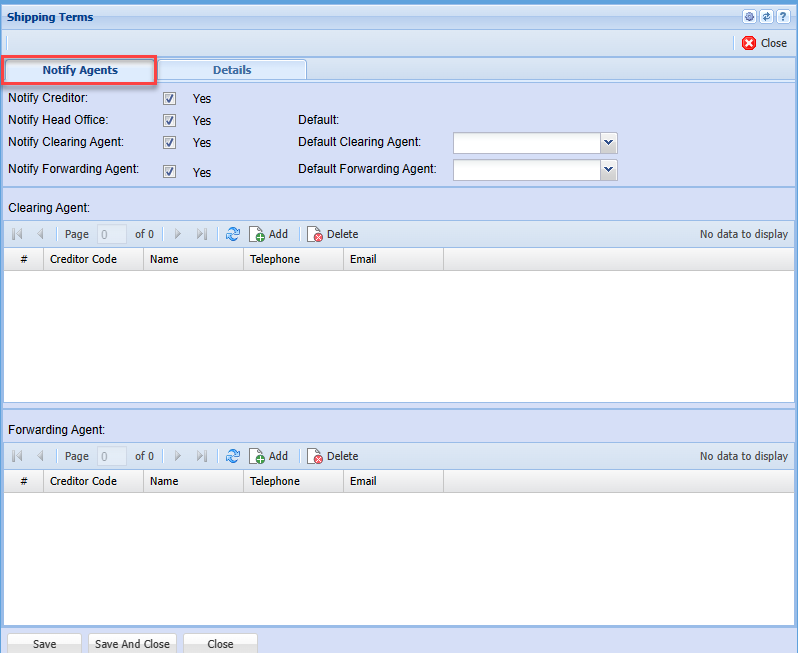The height and width of the screenshot is (653, 798).
Task: Sort Forwarding Agent grid by Name column
Action: click(193, 481)
